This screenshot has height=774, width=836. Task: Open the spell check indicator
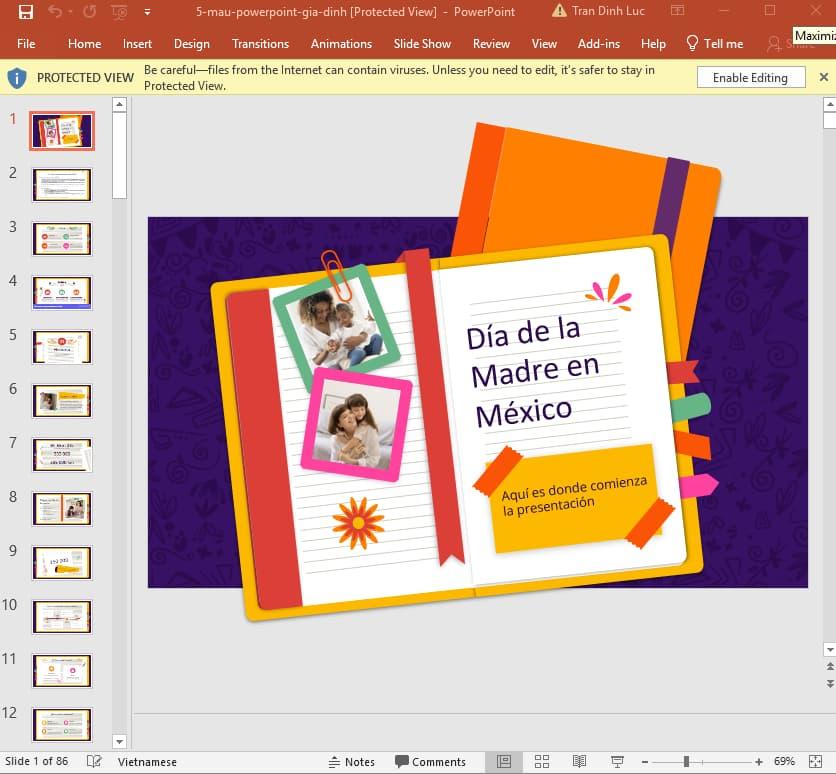[93, 762]
